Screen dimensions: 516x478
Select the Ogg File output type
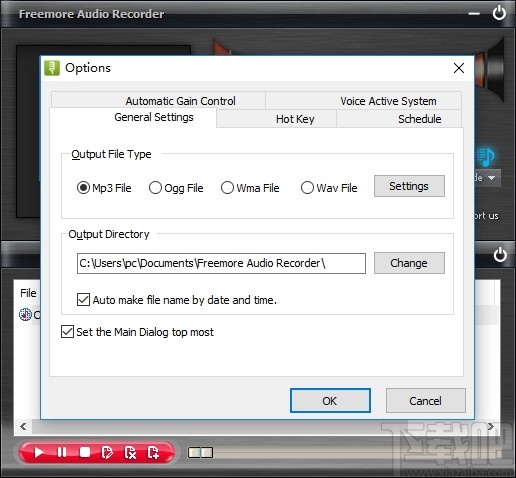(155, 188)
